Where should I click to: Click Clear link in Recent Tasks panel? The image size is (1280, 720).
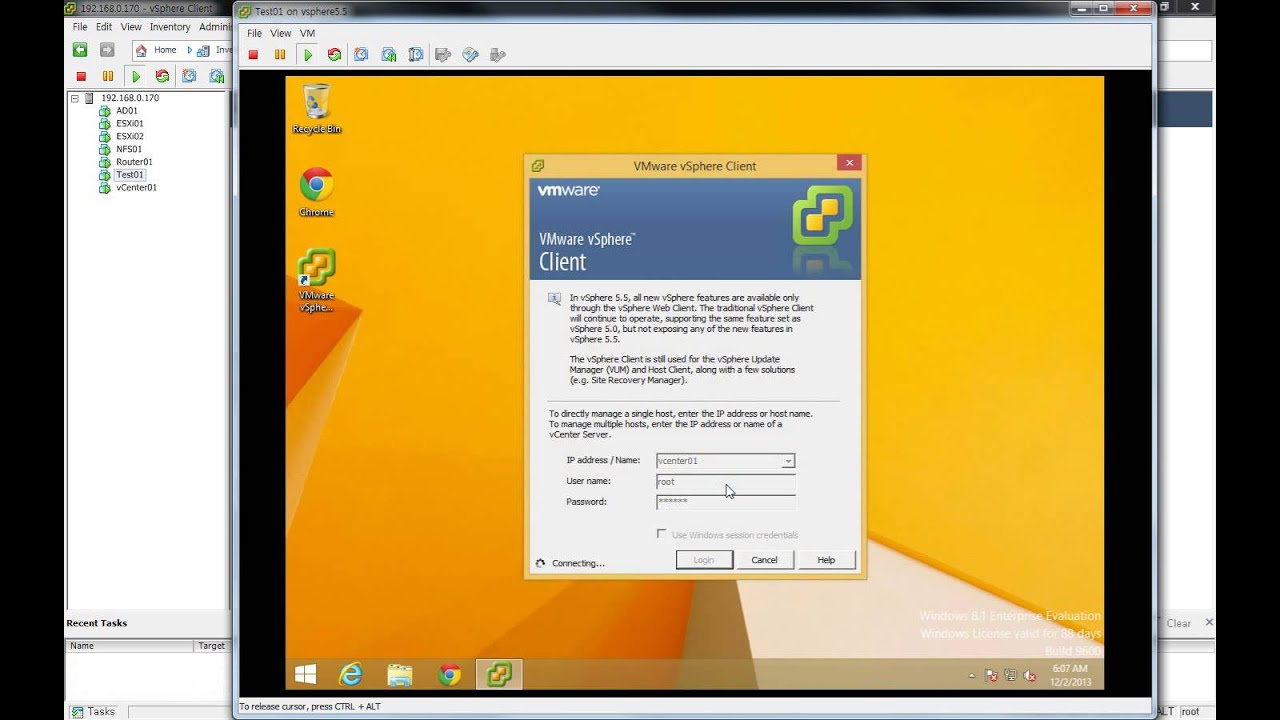click(x=1179, y=623)
